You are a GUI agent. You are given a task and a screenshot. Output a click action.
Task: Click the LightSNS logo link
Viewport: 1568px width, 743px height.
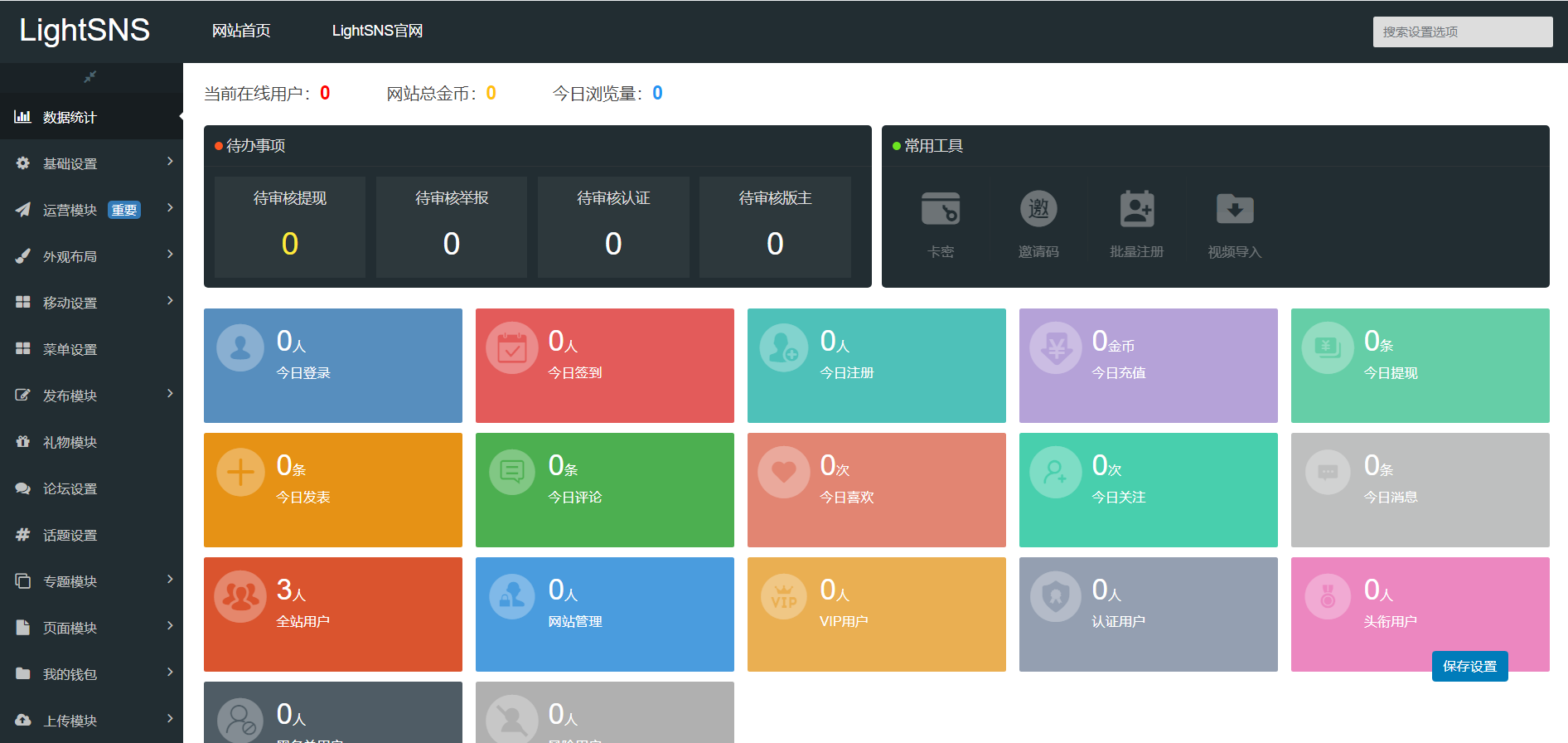[85, 31]
